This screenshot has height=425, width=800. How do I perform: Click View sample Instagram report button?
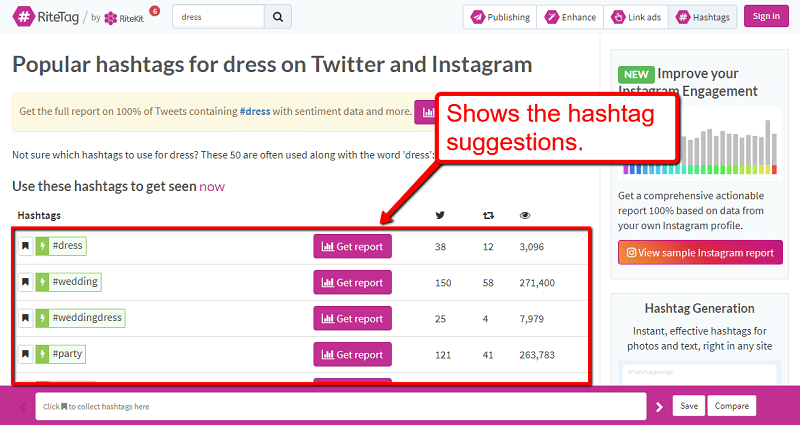pos(700,253)
